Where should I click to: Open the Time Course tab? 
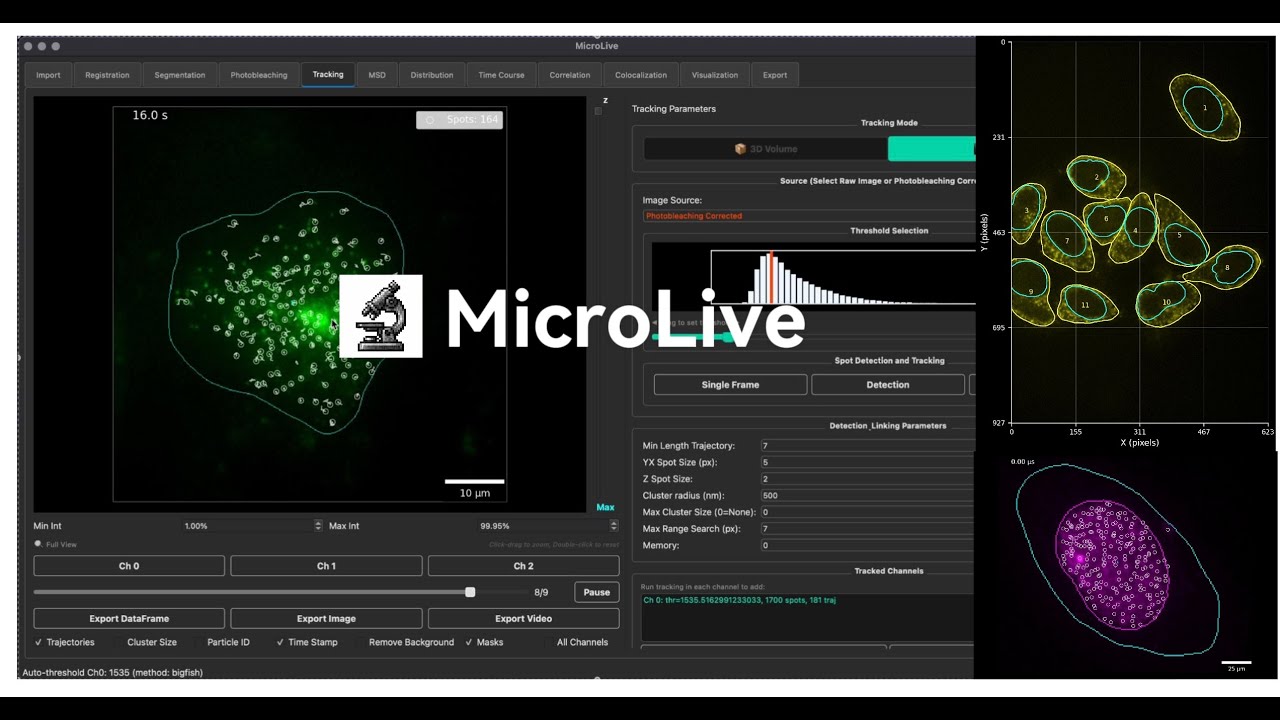[501, 75]
